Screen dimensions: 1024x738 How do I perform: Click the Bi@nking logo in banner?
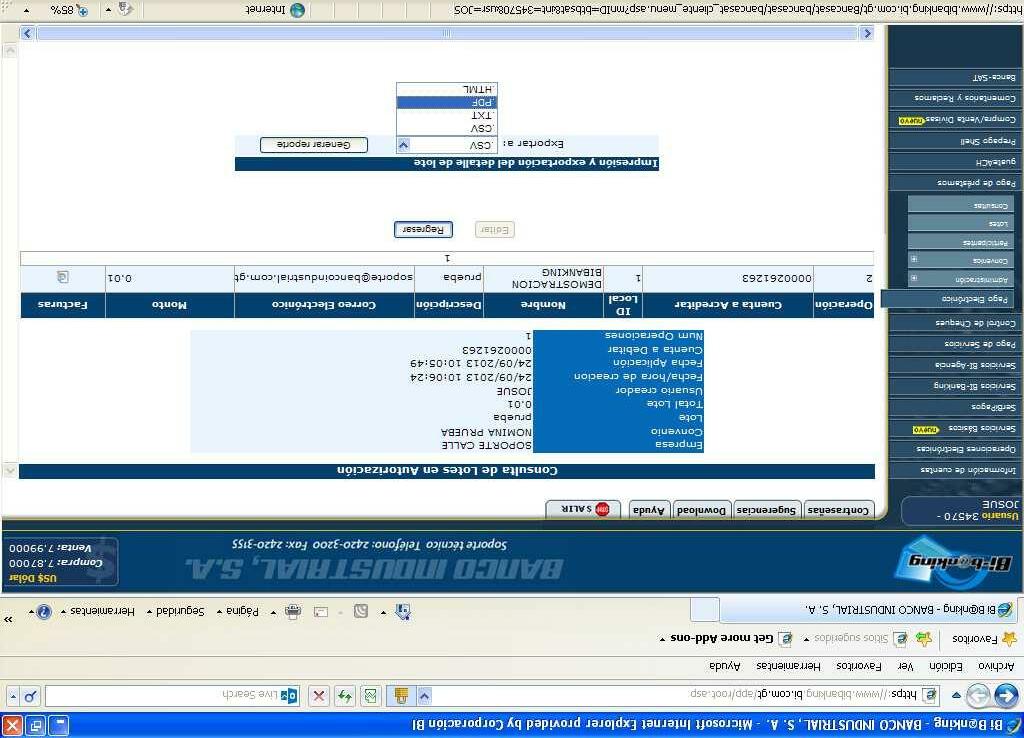[x=954, y=561]
